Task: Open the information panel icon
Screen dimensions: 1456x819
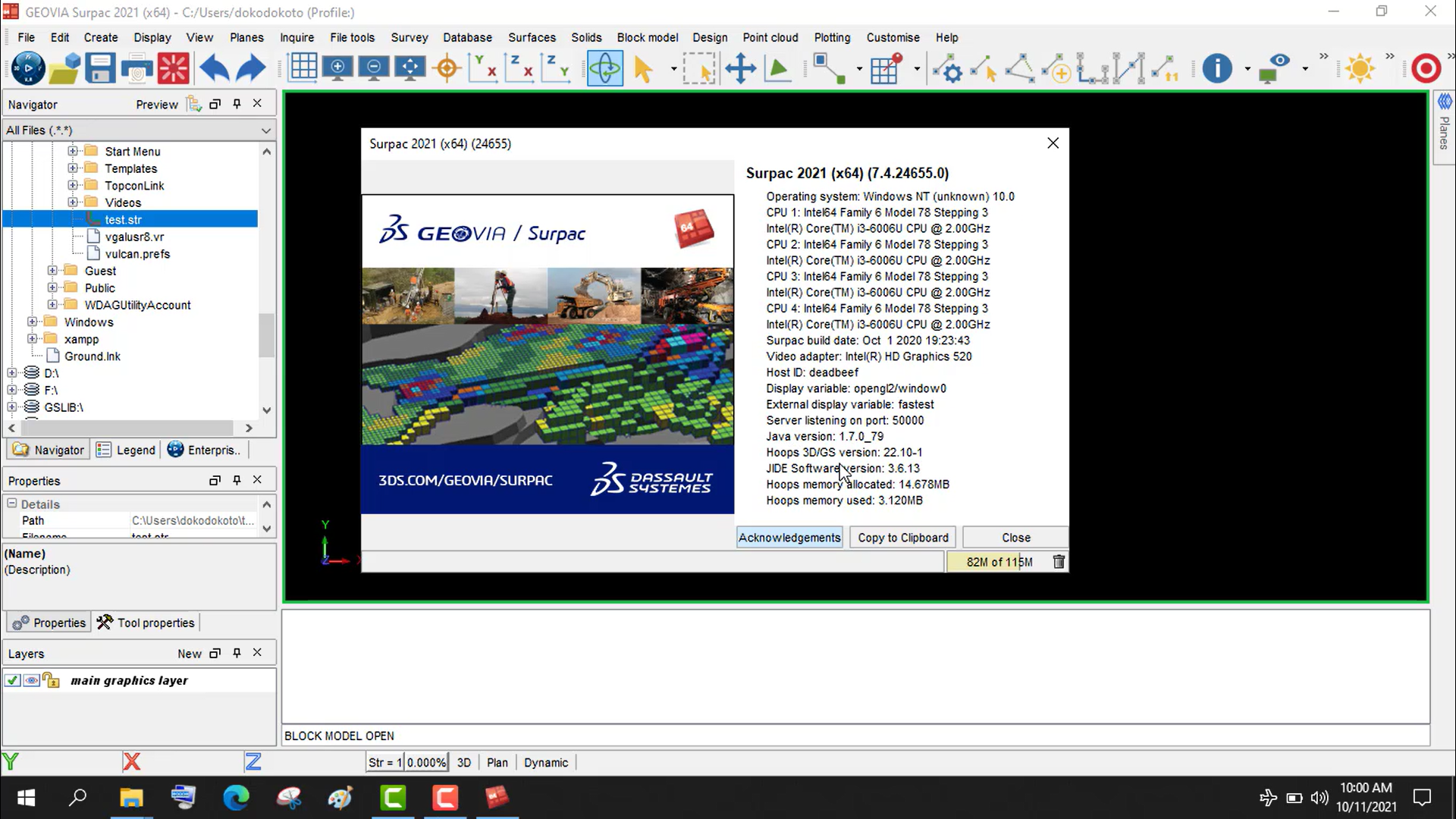Action: pos(1216,67)
